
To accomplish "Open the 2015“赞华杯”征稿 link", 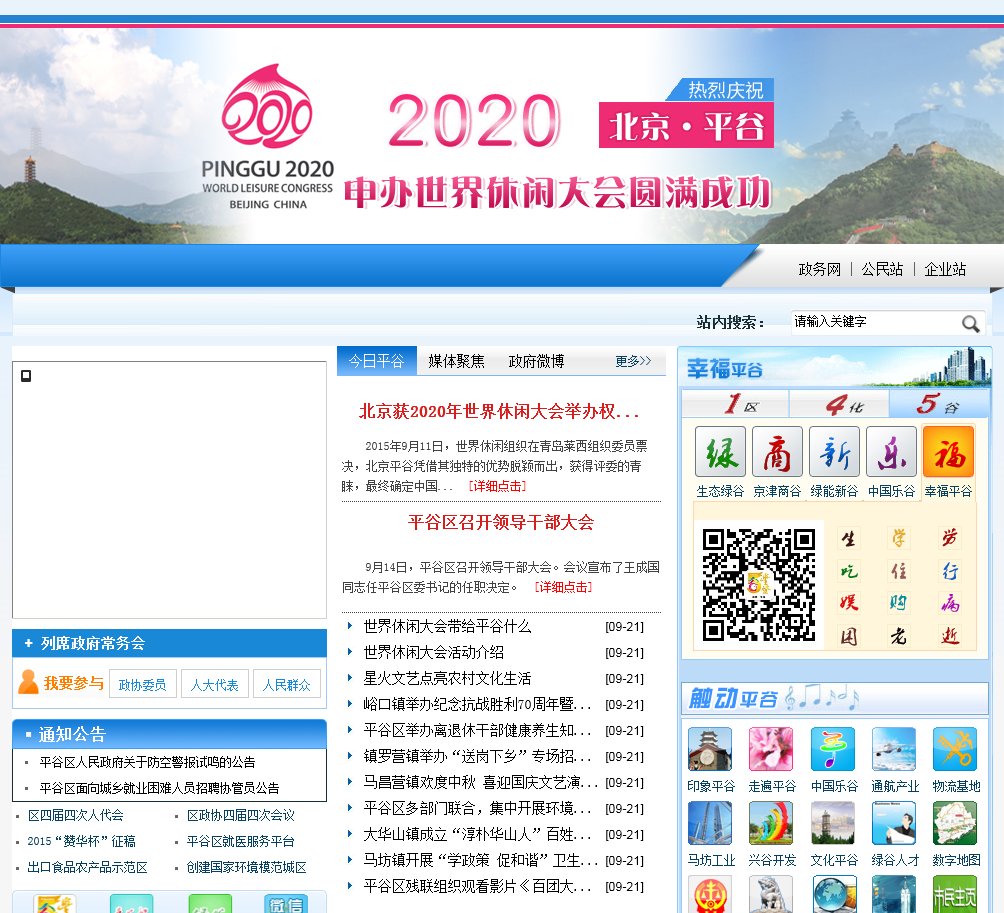I will [x=81, y=841].
